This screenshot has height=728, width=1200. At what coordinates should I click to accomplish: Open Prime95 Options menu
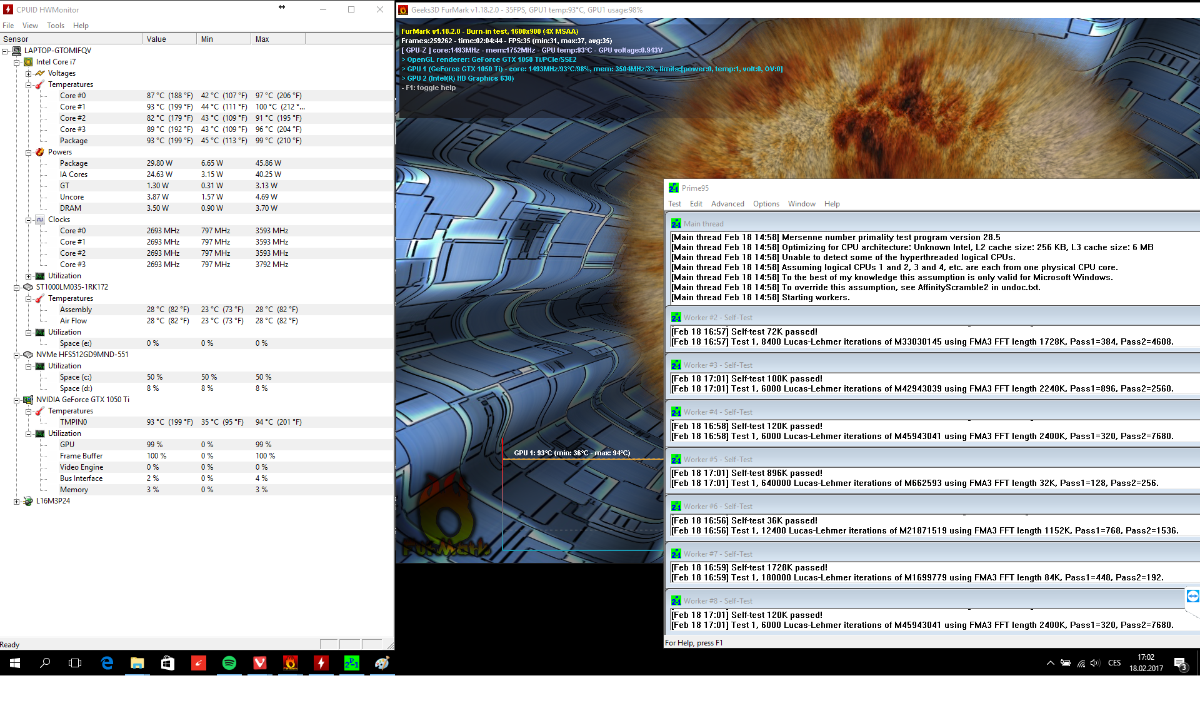tap(766, 203)
